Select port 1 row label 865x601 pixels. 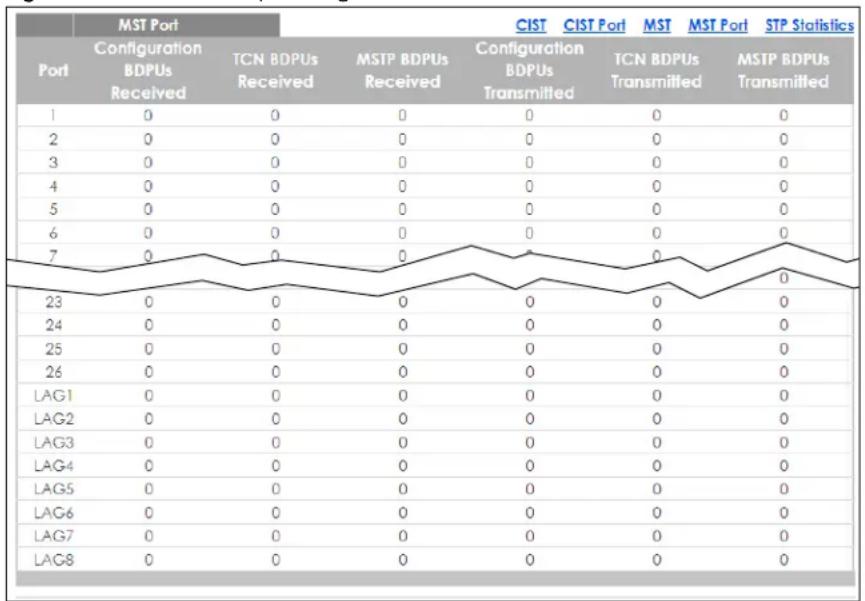tap(53, 115)
